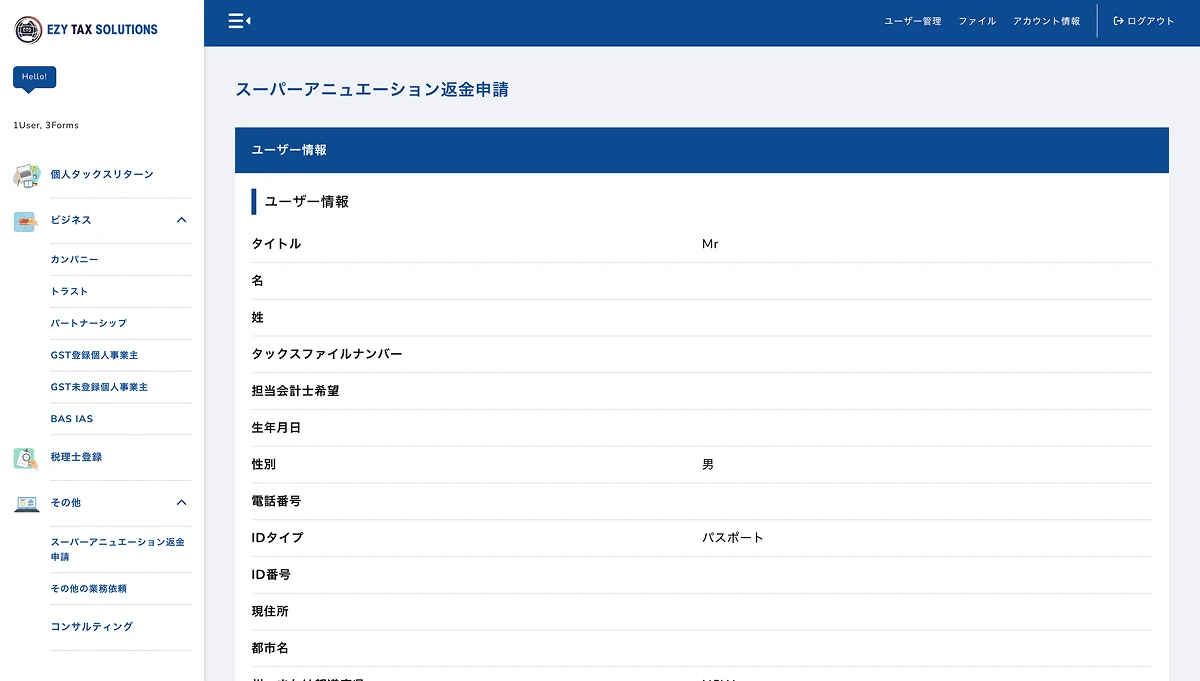Open パートナーシップ sidebar link
Viewport: 1200px width, 681px height.
click(x=89, y=324)
